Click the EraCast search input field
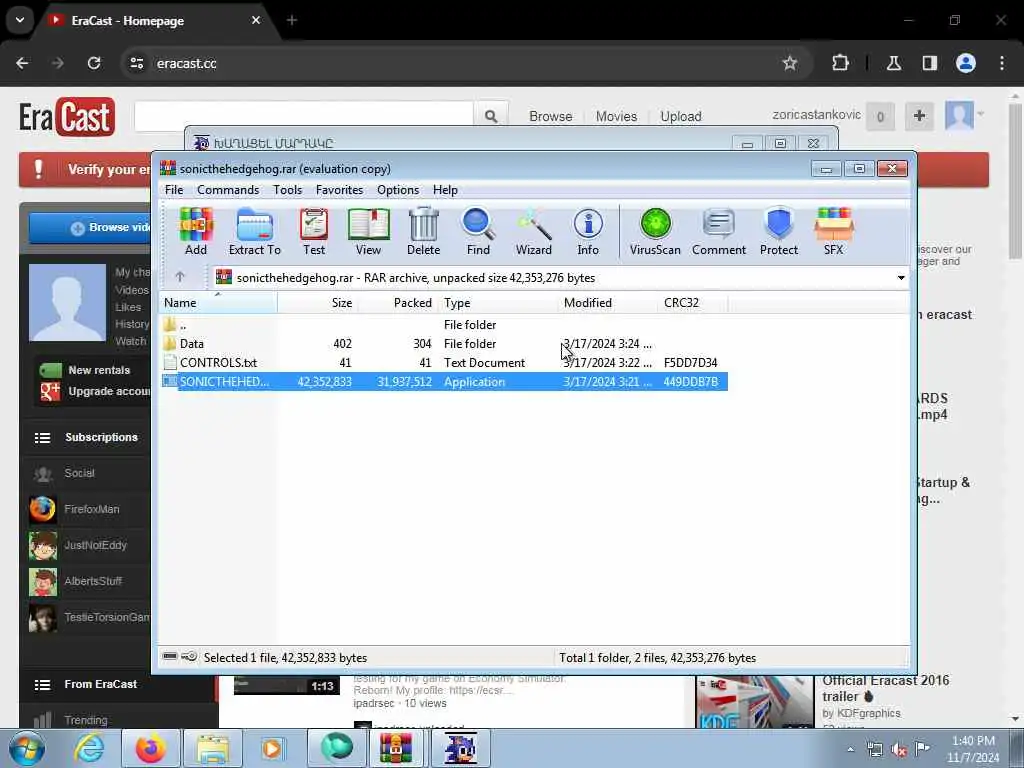Viewport: 1024px width, 768px height. [x=304, y=116]
